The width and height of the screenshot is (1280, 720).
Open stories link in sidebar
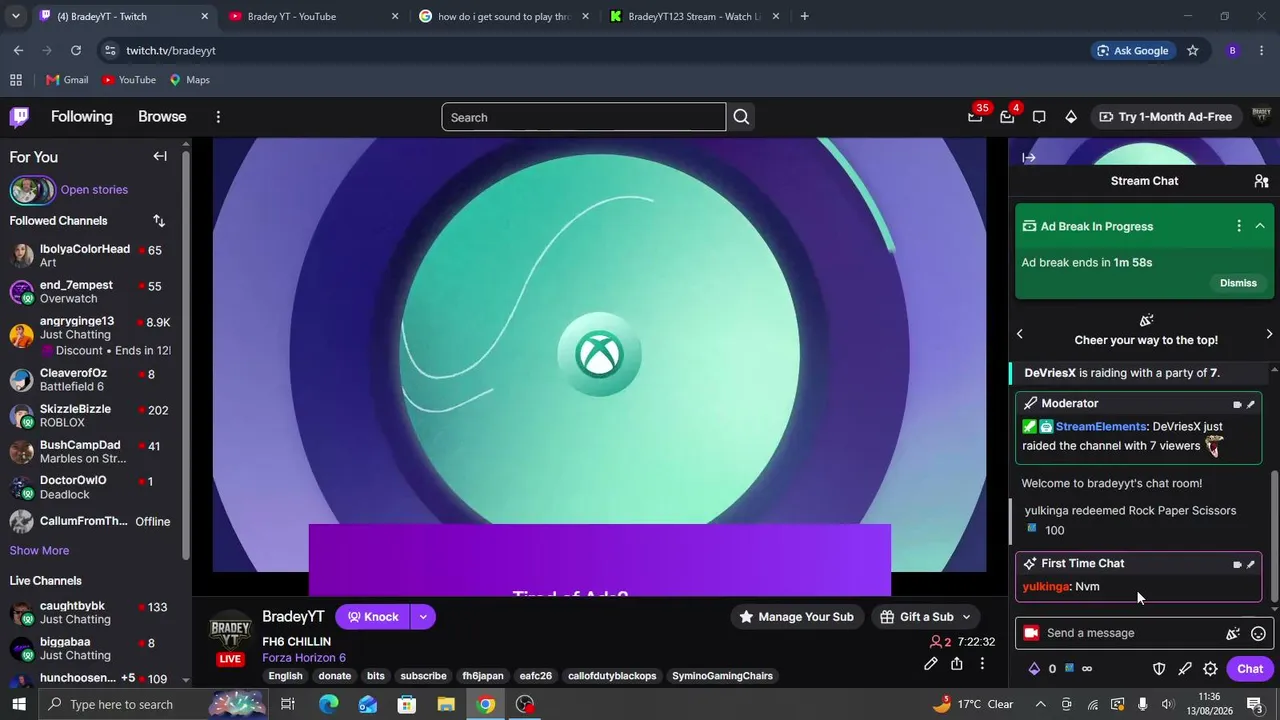(94, 190)
